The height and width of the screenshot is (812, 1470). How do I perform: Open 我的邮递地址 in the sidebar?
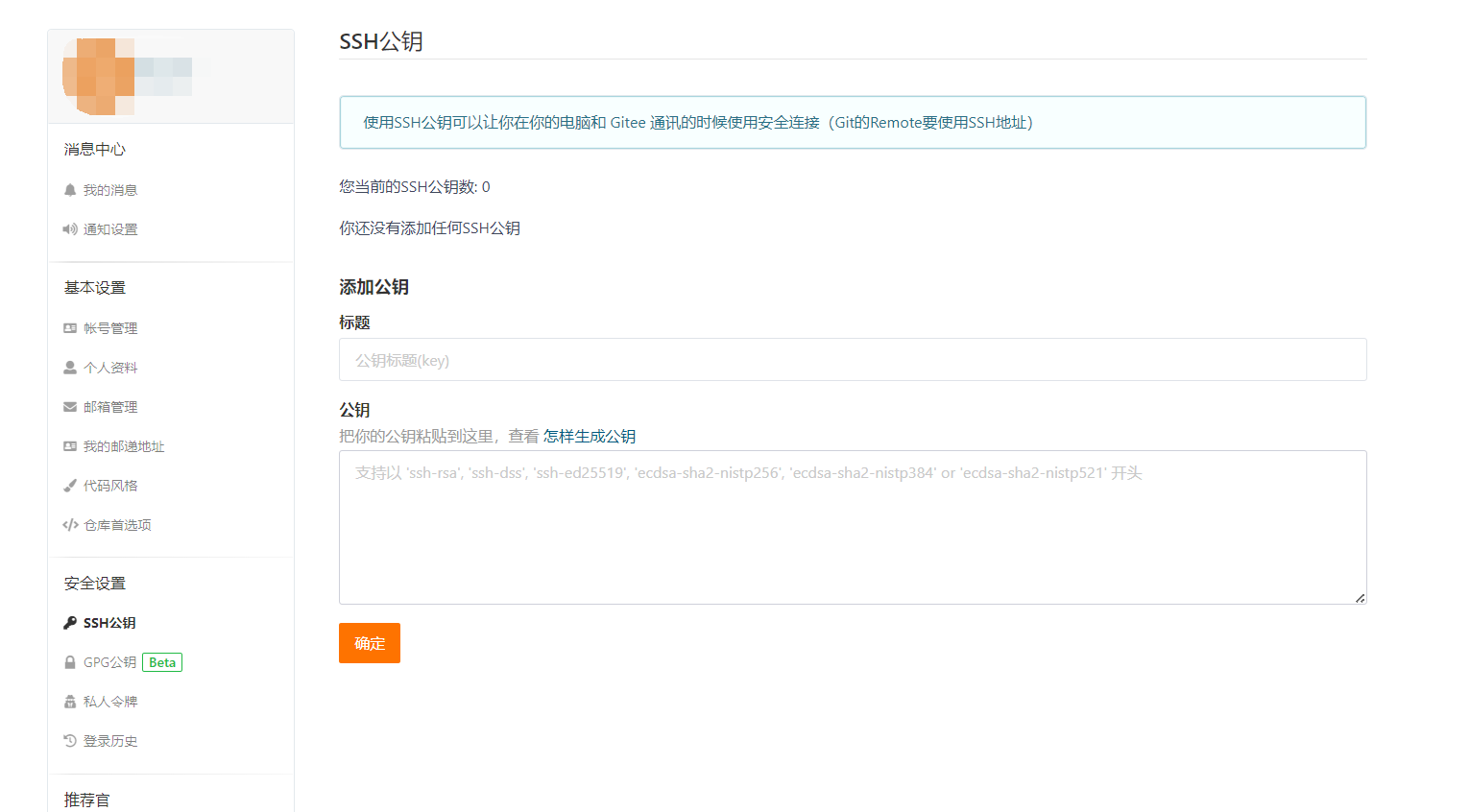(x=124, y=446)
